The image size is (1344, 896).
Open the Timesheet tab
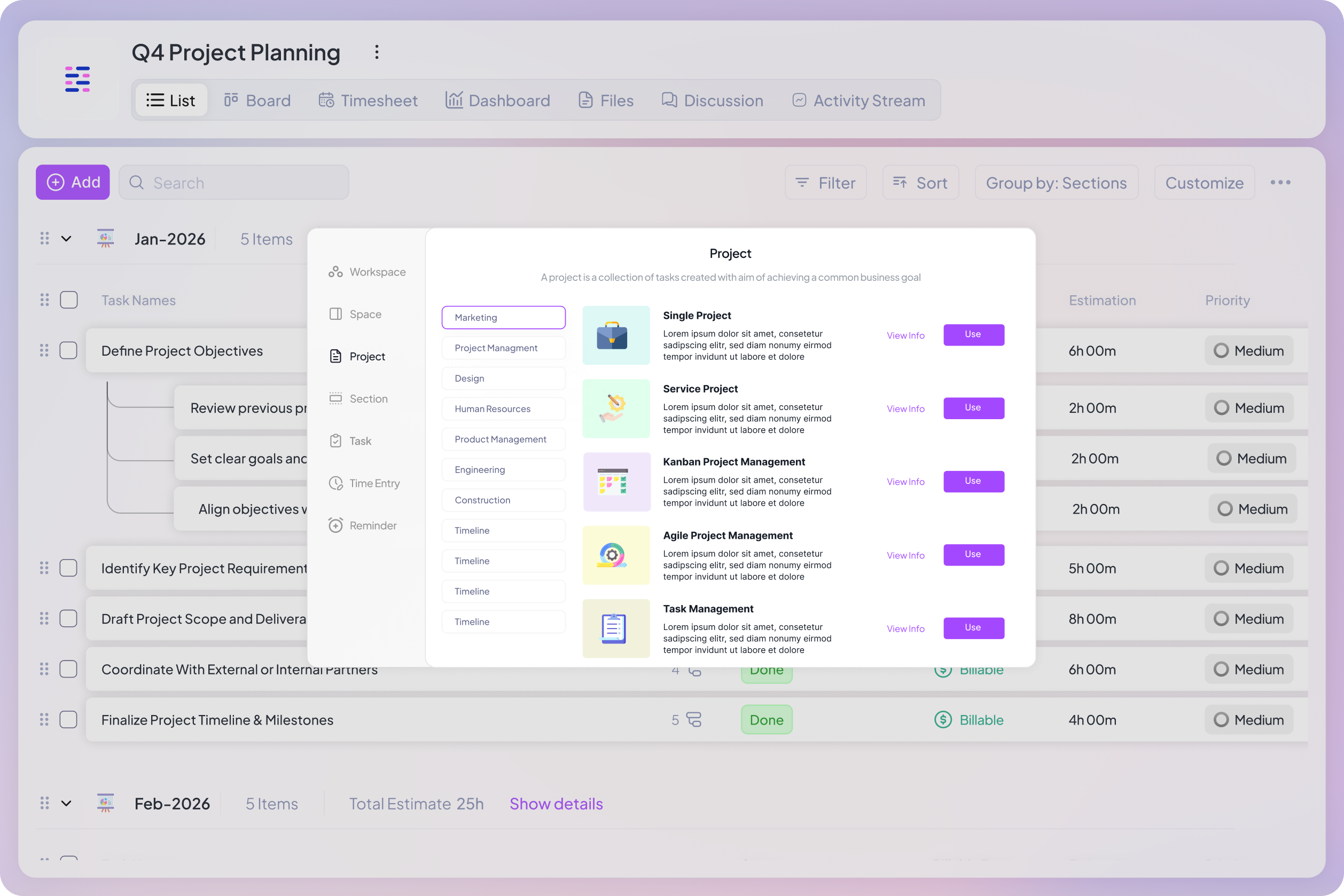pos(368,100)
